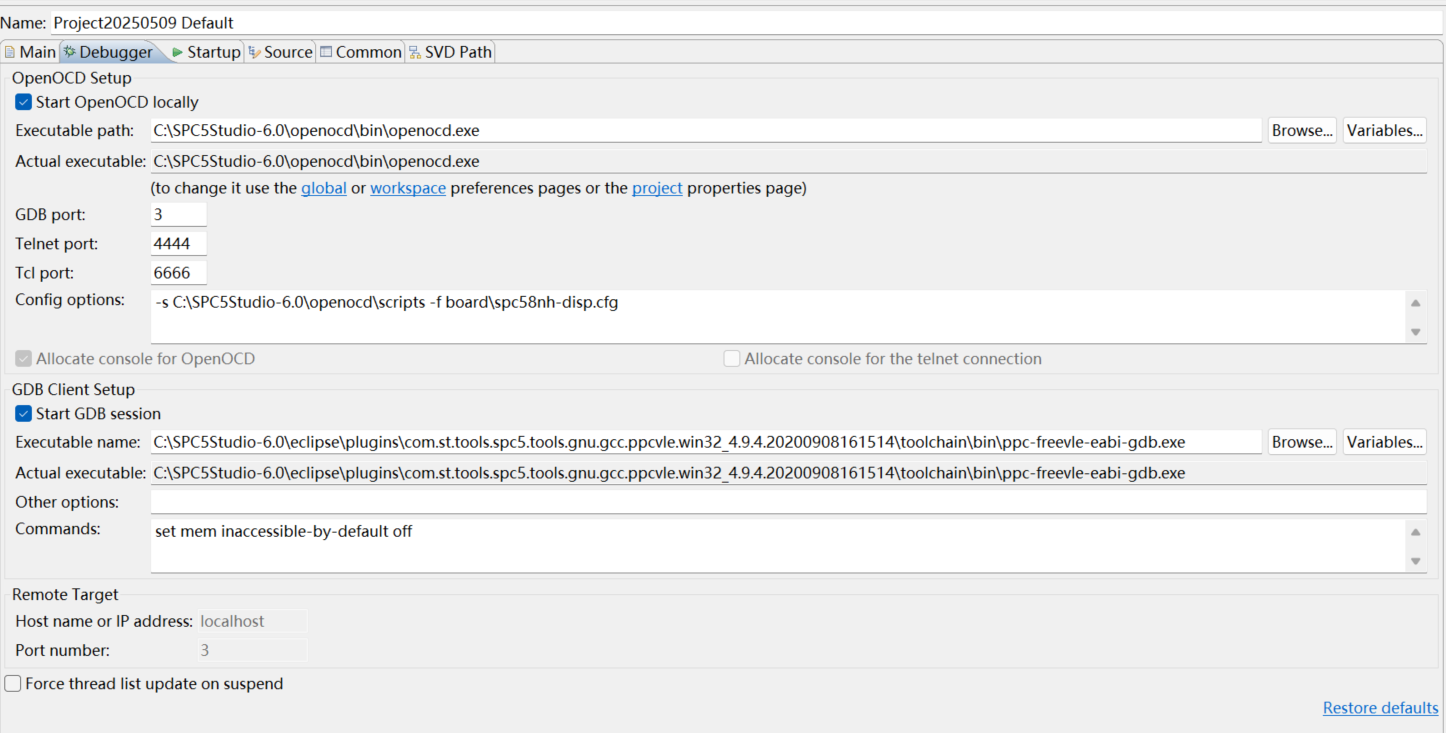Screen dimensions: 1446x733
Task: Click the GDB port field
Action: pos(178,213)
